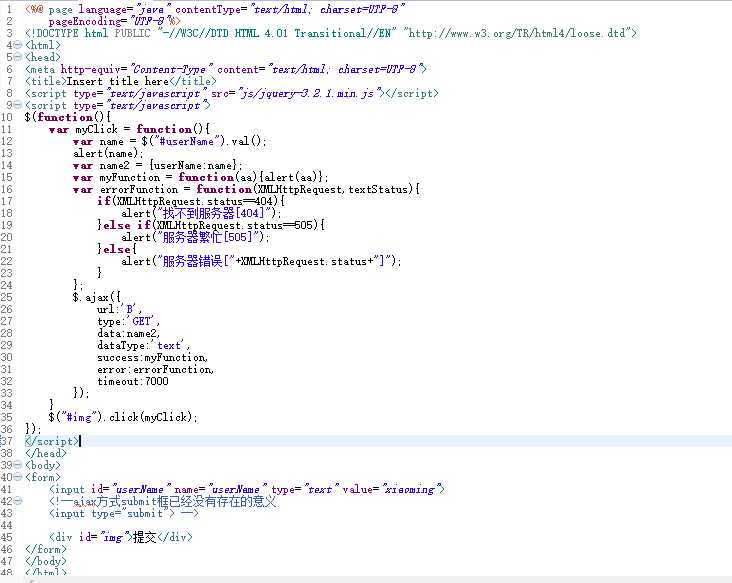Click the 'status==404' condition
732x583 pixels.
(239, 202)
